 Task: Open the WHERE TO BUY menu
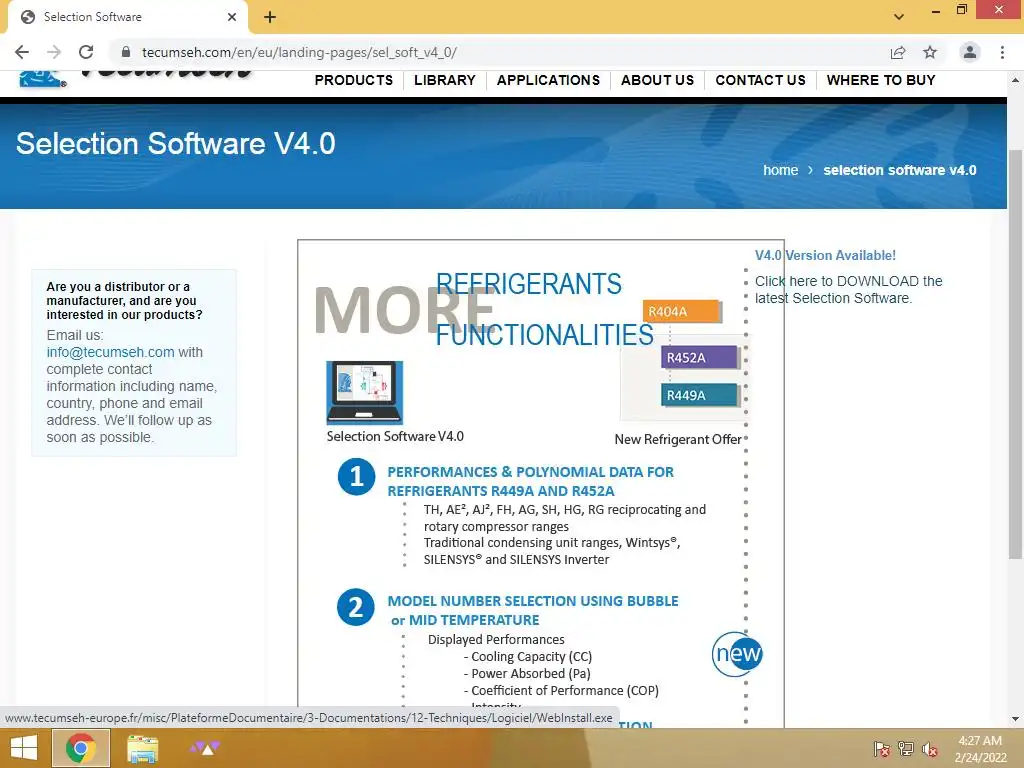tap(881, 80)
